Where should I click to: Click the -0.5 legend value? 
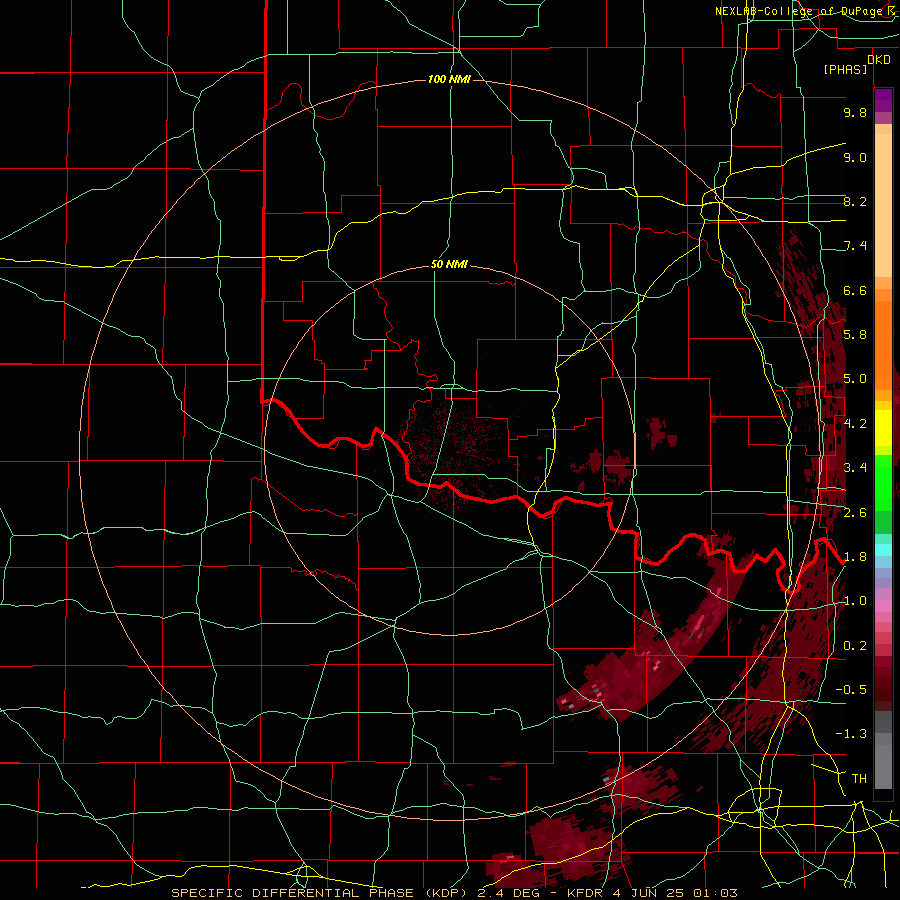[851, 690]
